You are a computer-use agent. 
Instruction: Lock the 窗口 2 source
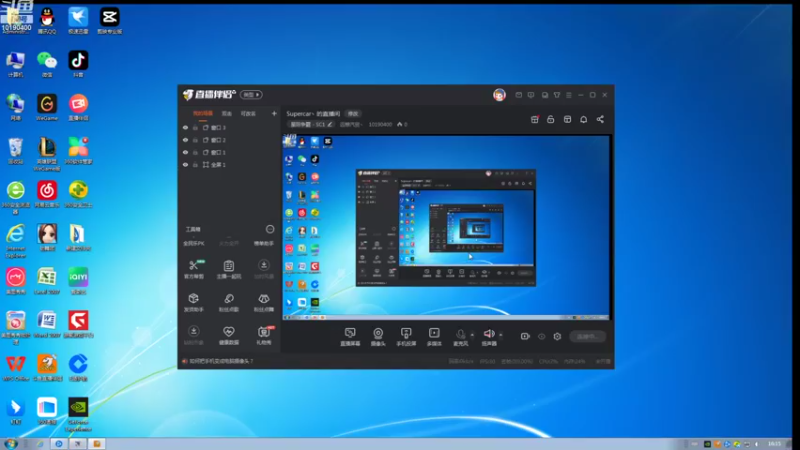195,140
